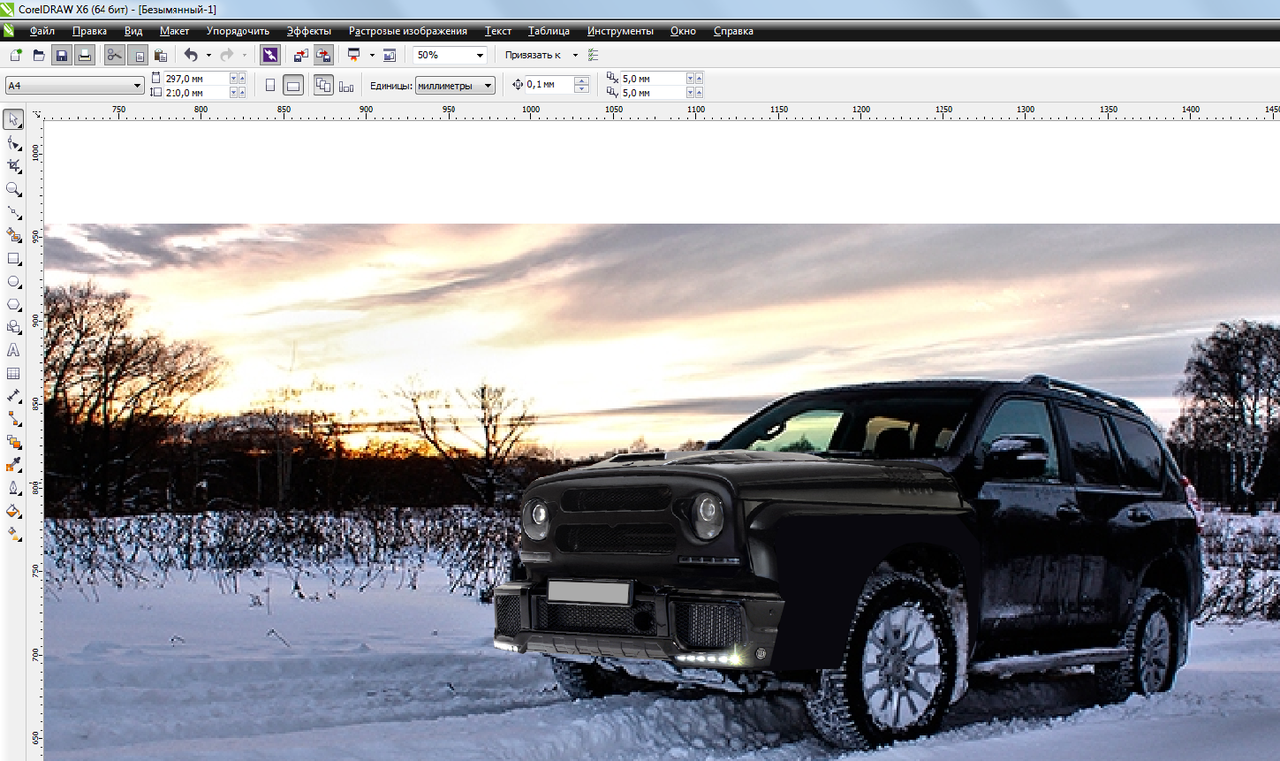Click the page width 297,0 мм field
This screenshot has width=1280, height=761.
tap(196, 78)
